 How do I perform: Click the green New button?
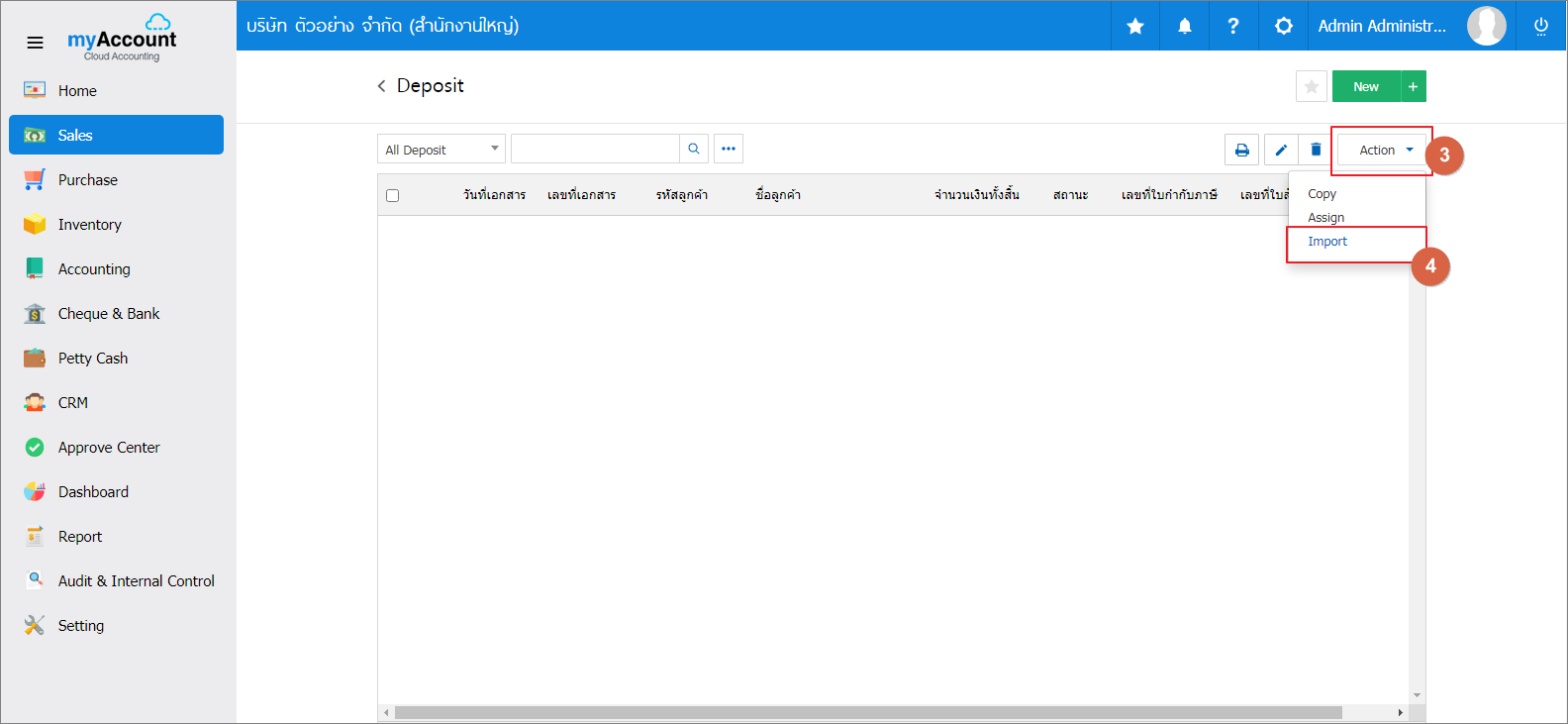pos(1366,86)
